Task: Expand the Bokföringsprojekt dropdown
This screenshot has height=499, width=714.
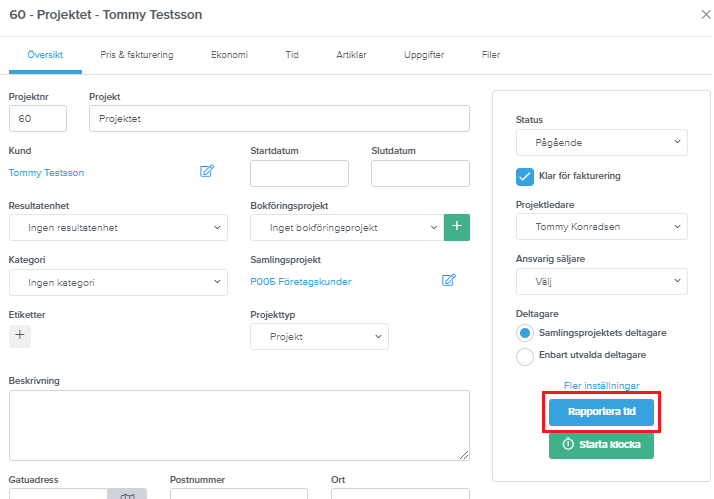Action: tap(347, 228)
